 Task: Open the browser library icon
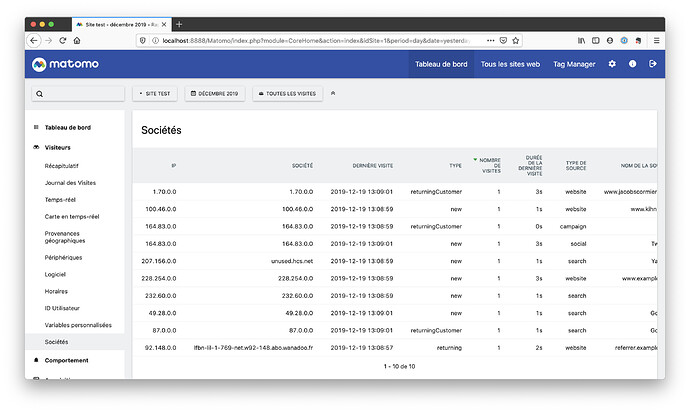pyautogui.click(x=581, y=40)
